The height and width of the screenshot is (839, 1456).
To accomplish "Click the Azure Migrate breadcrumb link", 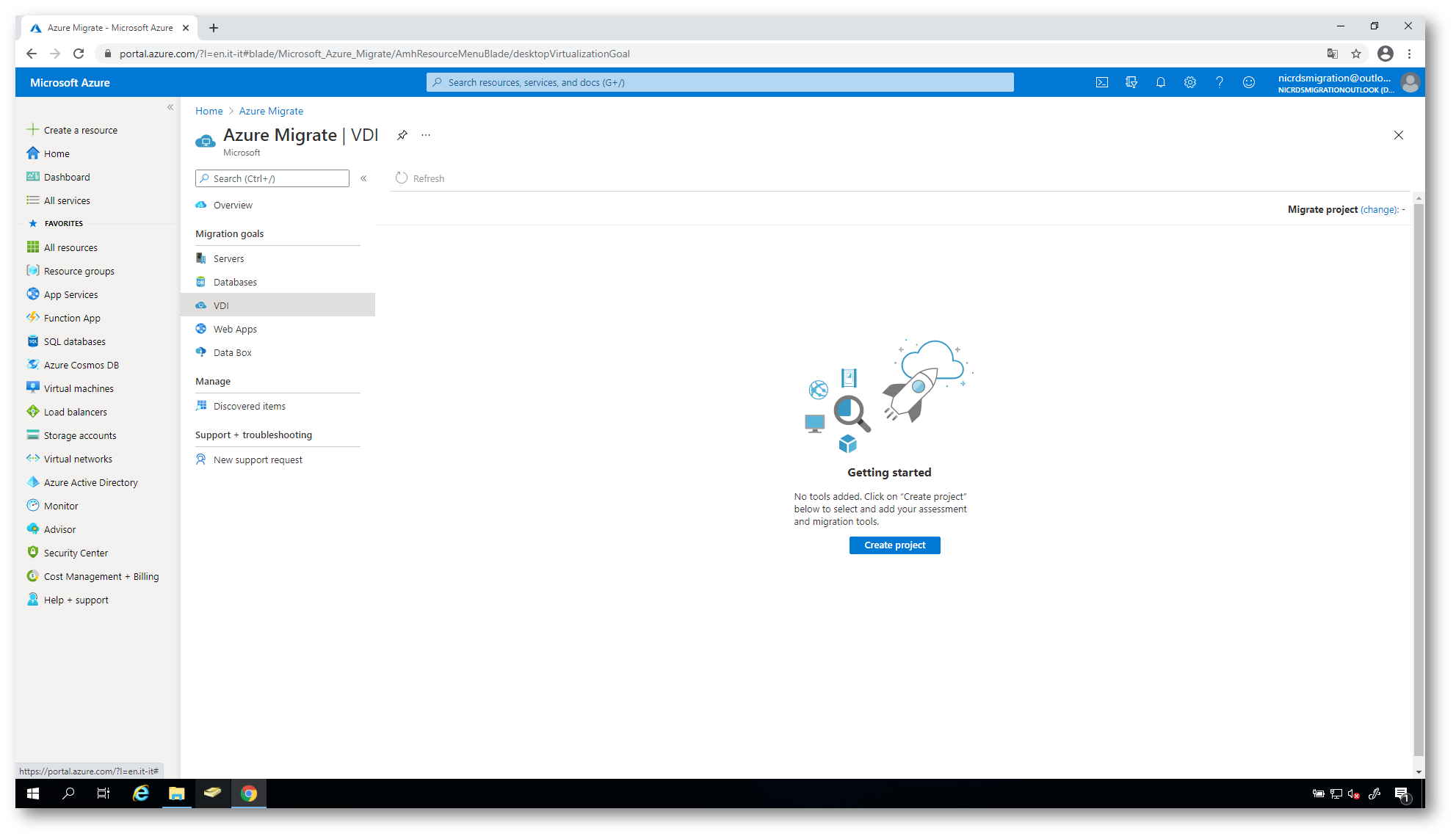I will [271, 111].
